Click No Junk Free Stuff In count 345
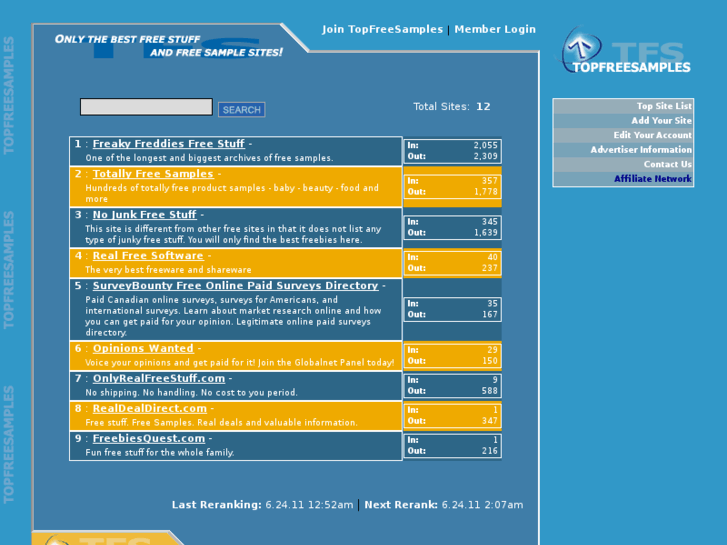The width and height of the screenshot is (727, 545). click(x=489, y=222)
